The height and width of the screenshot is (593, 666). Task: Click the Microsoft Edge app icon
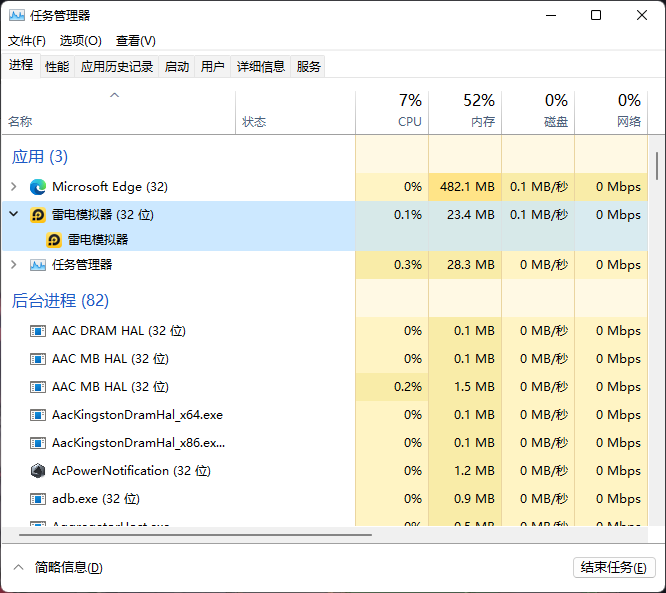point(38,187)
